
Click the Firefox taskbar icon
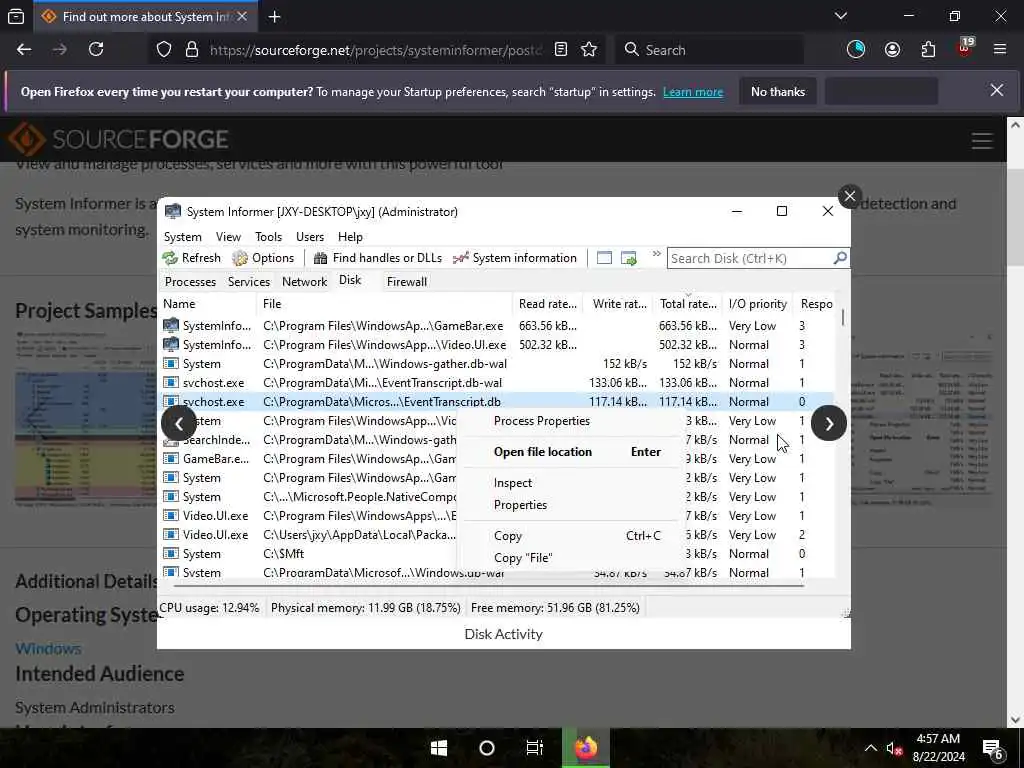pos(586,748)
